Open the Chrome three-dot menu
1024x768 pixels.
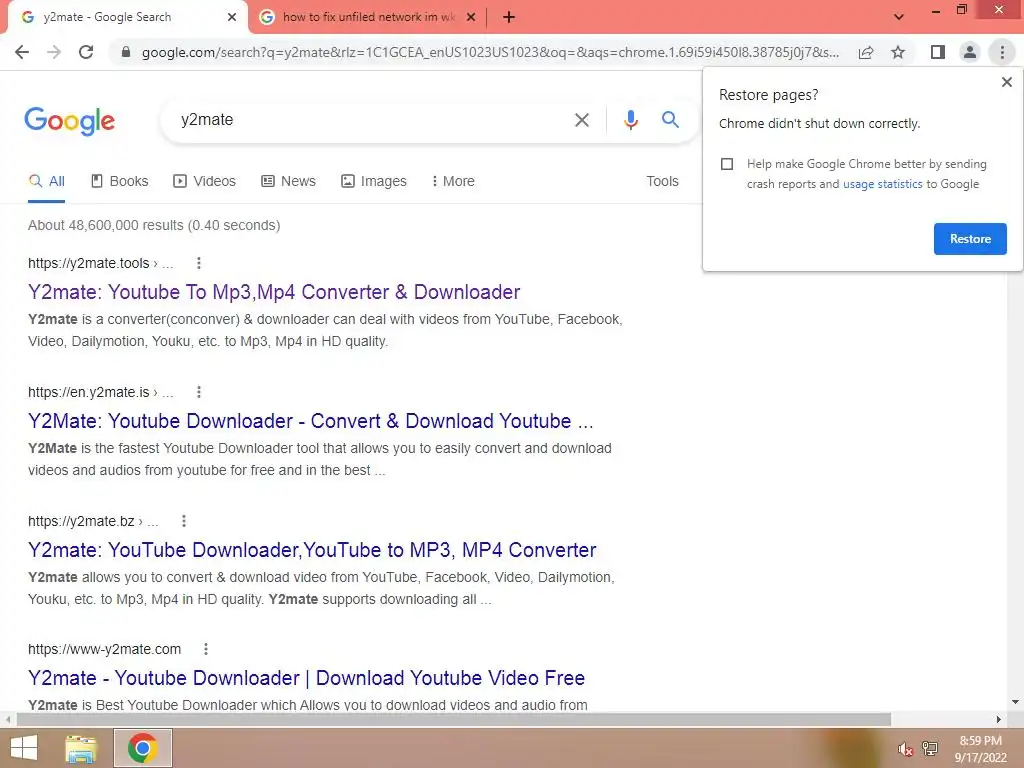pos(1002,52)
